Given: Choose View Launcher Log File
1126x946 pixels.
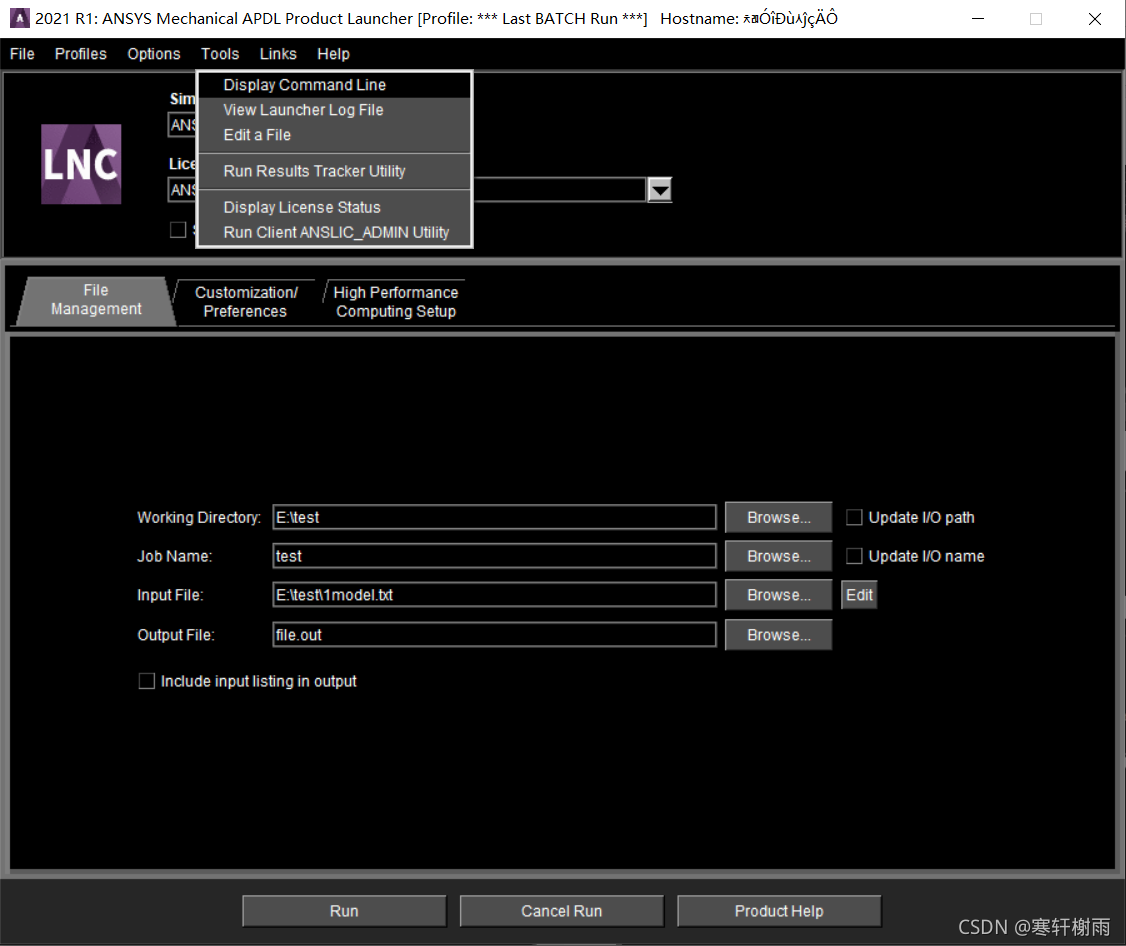Looking at the screenshot, I should (303, 110).
